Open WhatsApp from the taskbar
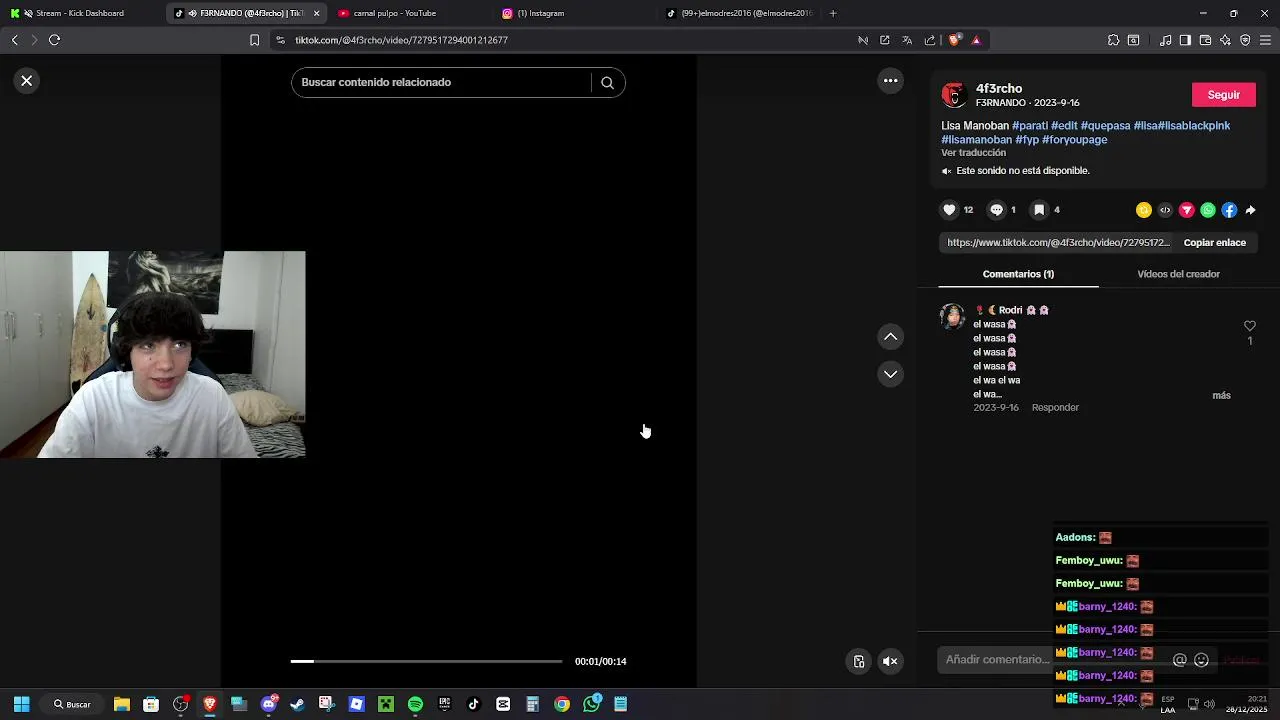 coord(592,704)
